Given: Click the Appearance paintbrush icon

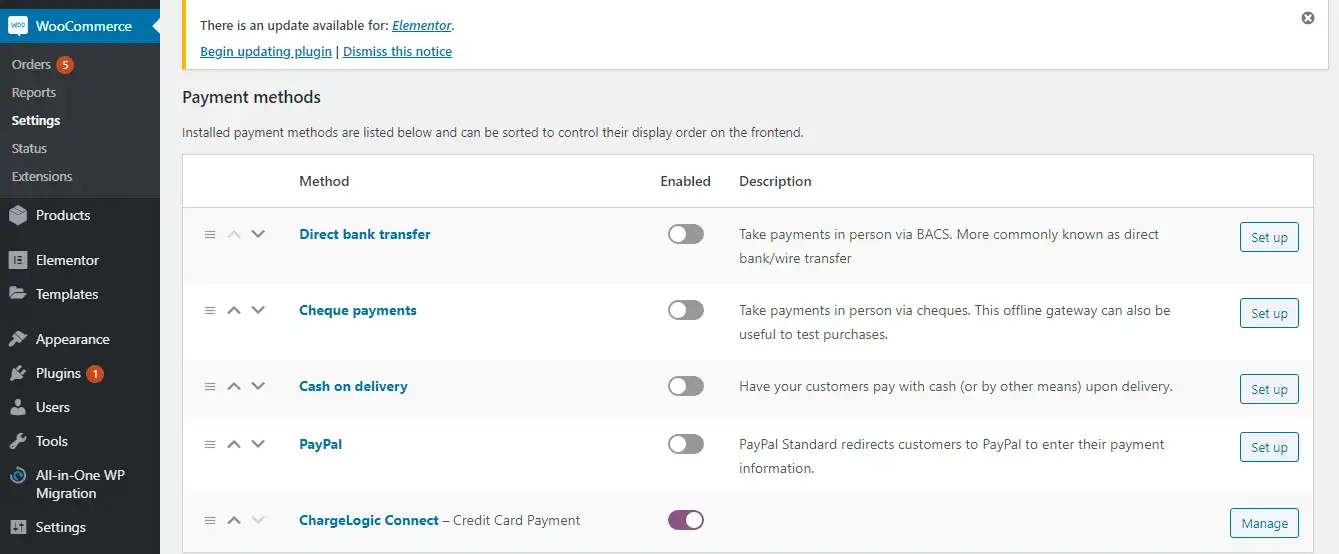Looking at the screenshot, I should (x=17, y=339).
